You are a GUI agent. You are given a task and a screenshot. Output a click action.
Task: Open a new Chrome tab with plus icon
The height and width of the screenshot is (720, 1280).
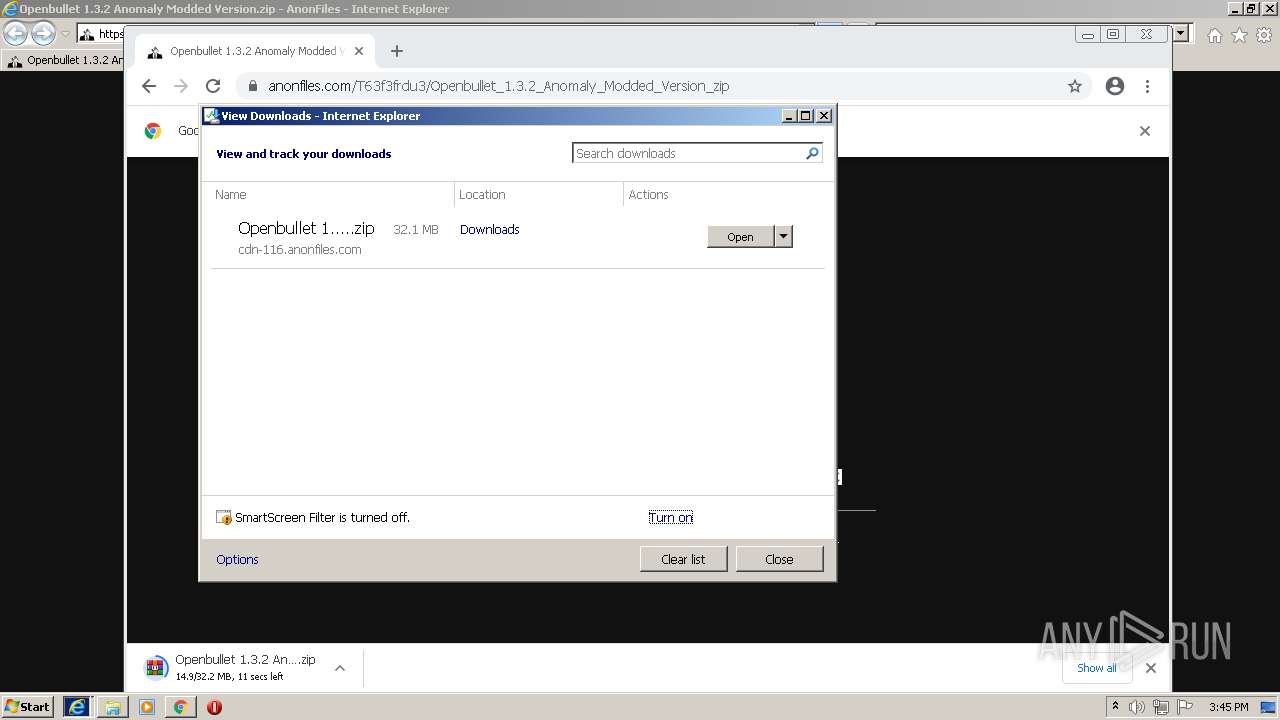pyautogui.click(x=397, y=51)
